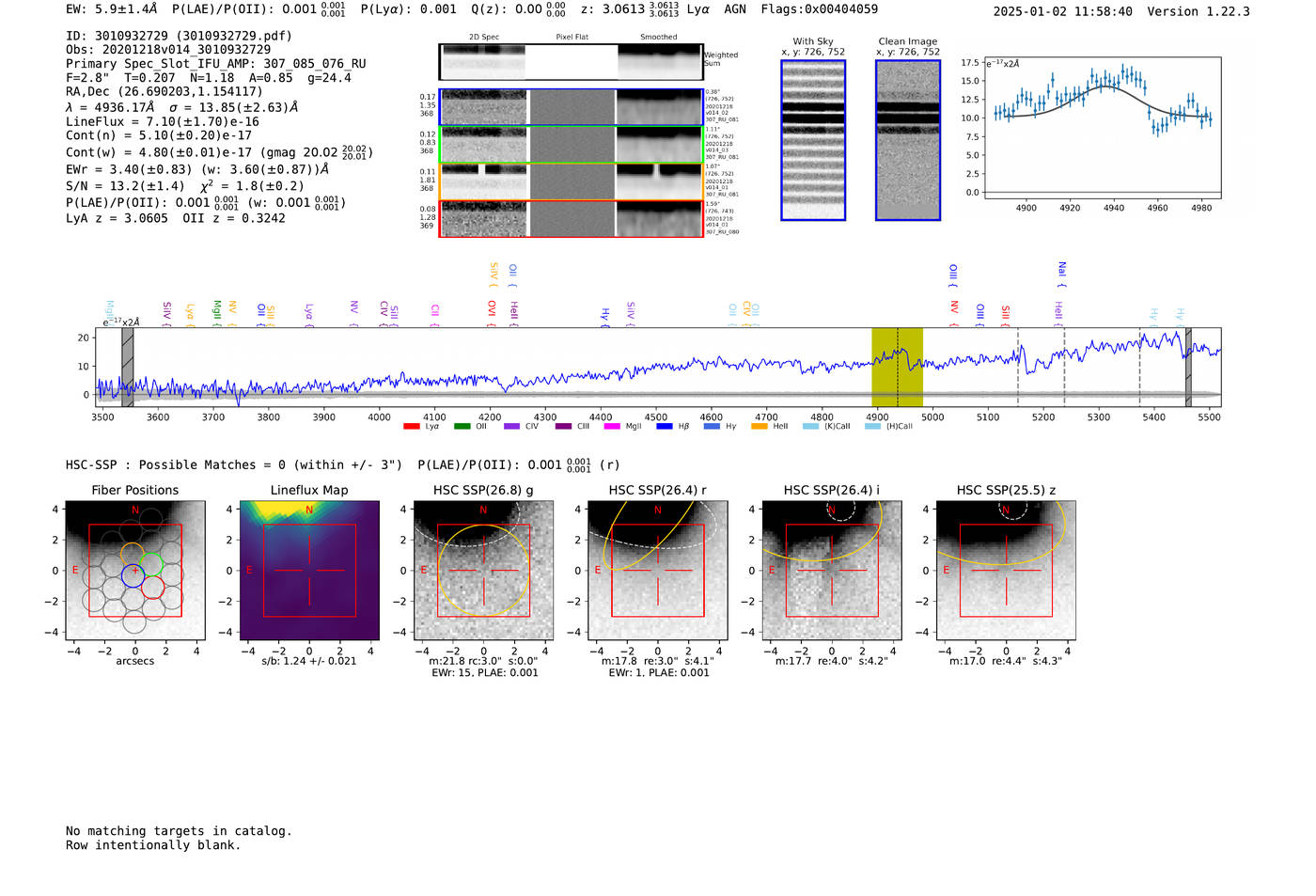Select the red-bordered 2D spectrum row
The height and width of the screenshot is (896, 1316).
572,219
